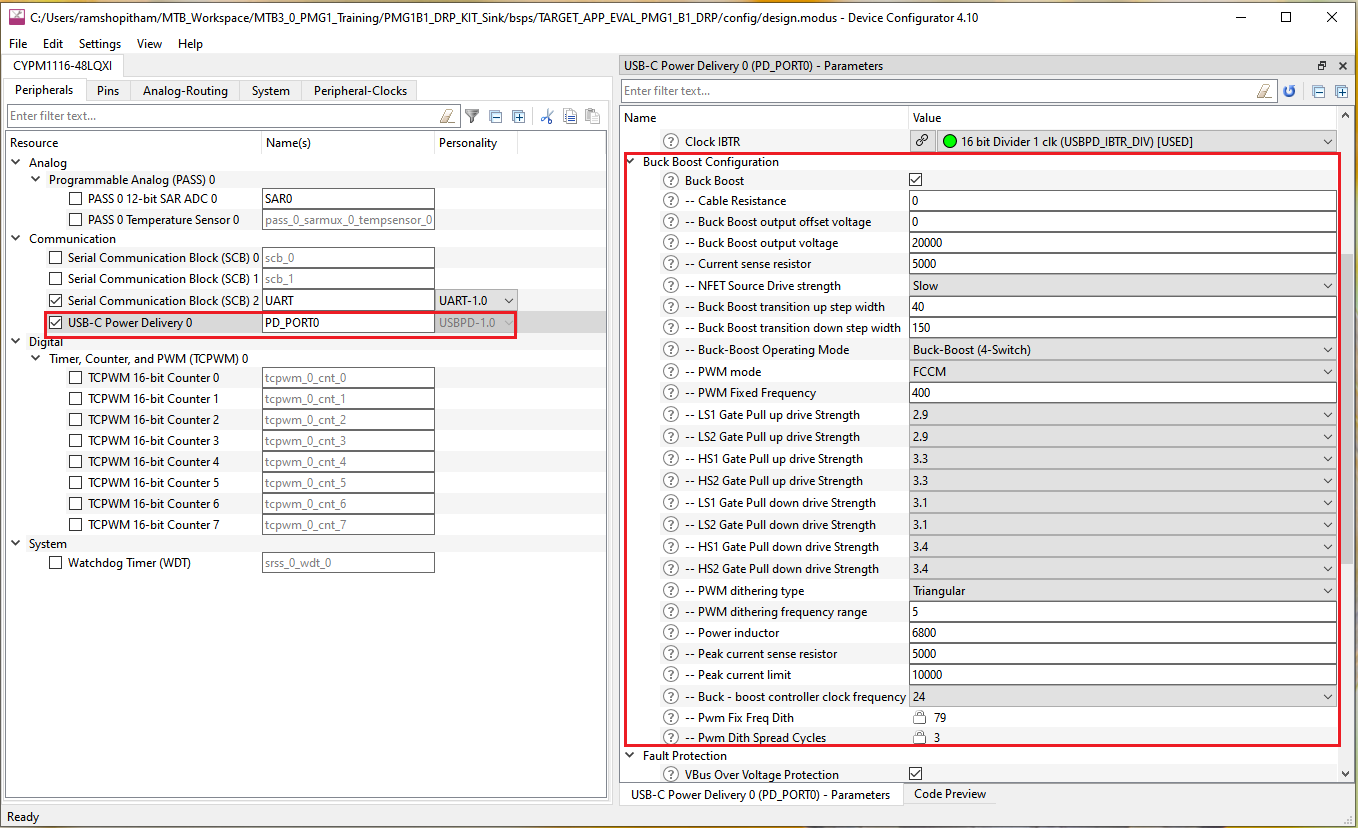Open help icon for Peak current limit
1358x828 pixels.
(671, 675)
